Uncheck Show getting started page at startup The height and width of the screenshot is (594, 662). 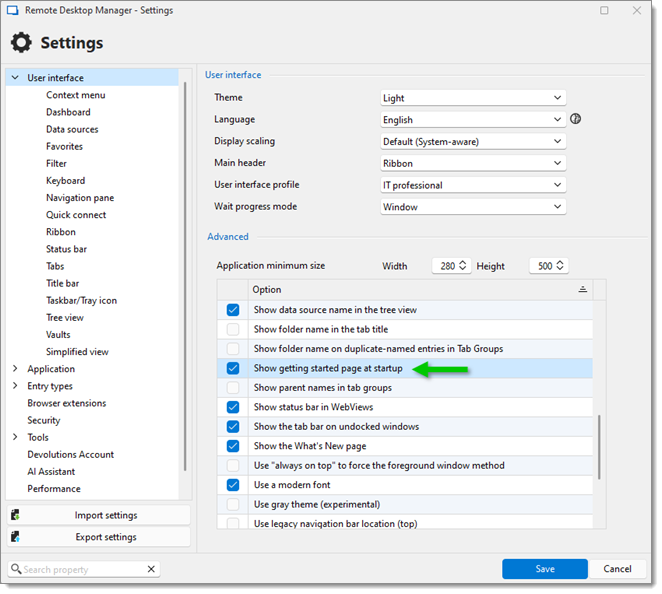(233, 368)
